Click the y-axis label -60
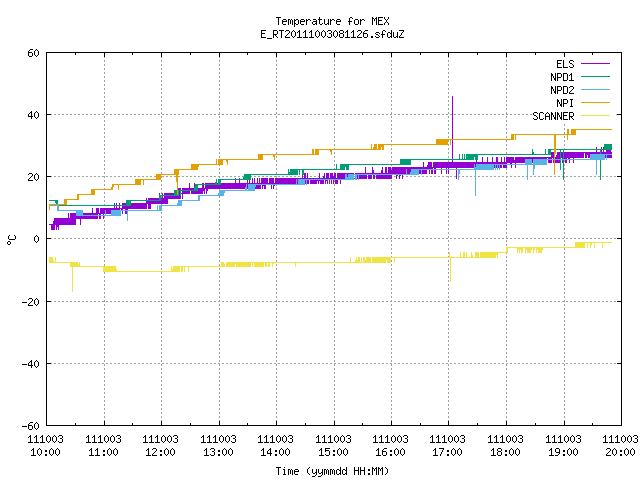This screenshot has height=480, width=640. pos(31,426)
